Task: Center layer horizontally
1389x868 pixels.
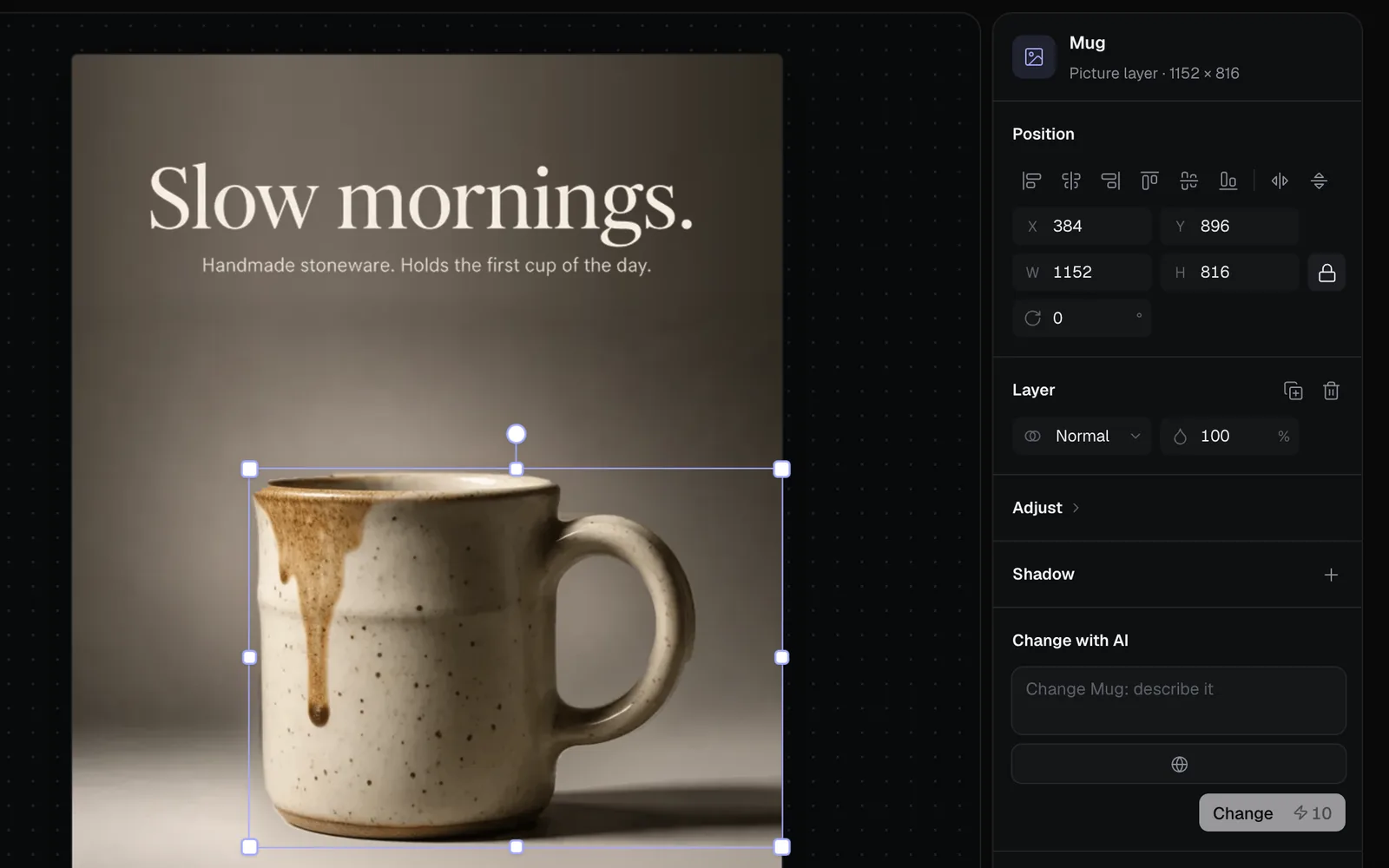Action: [1071, 181]
